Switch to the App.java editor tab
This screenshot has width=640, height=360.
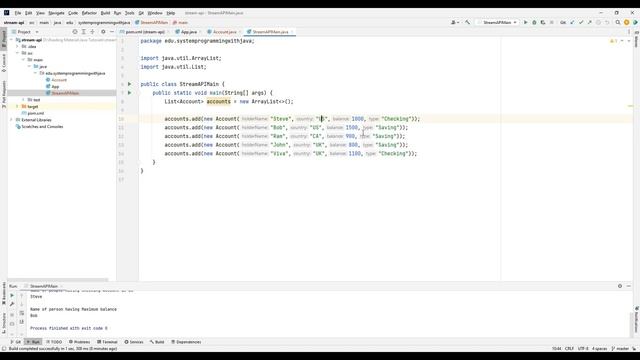[x=189, y=32]
